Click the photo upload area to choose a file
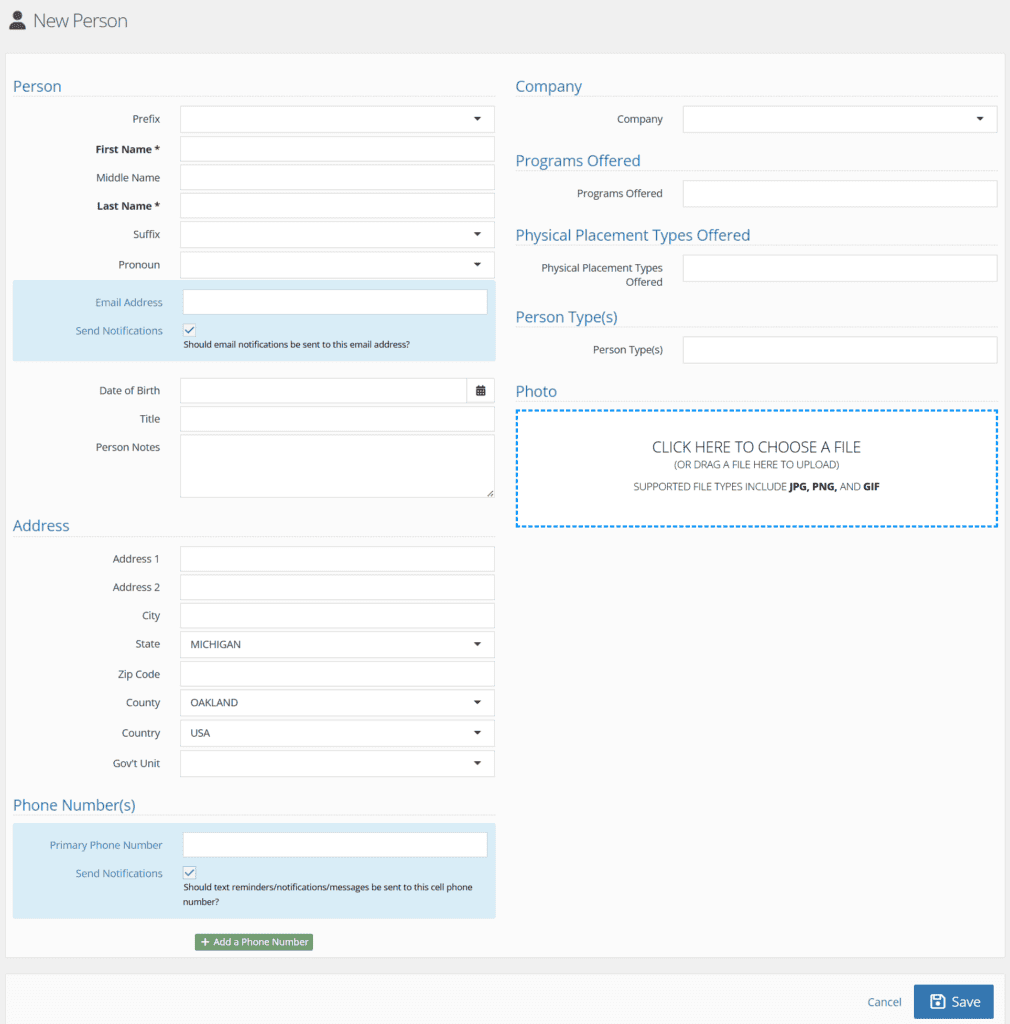The width and height of the screenshot is (1010, 1024). [756, 468]
